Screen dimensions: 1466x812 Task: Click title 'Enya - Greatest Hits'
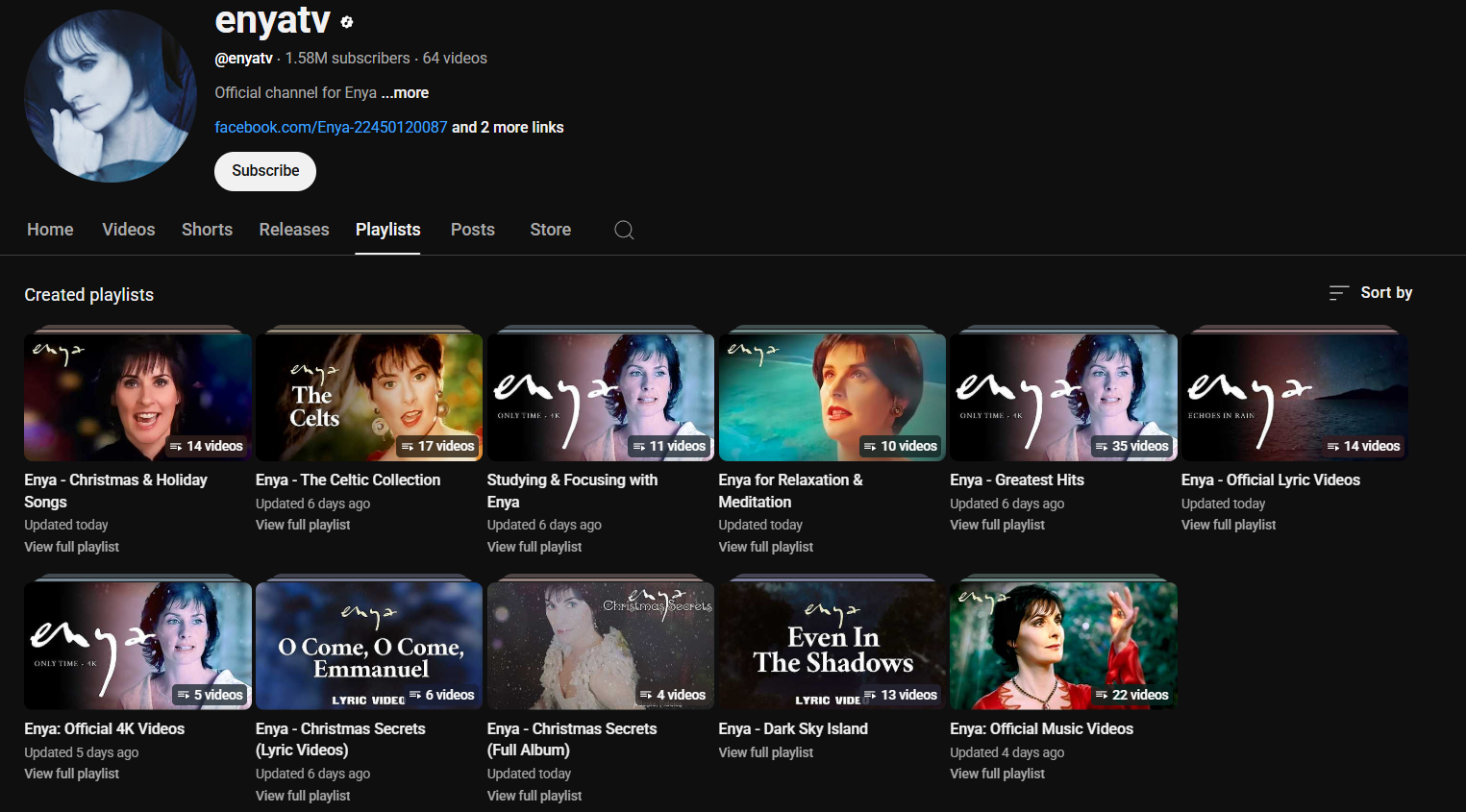point(1017,480)
